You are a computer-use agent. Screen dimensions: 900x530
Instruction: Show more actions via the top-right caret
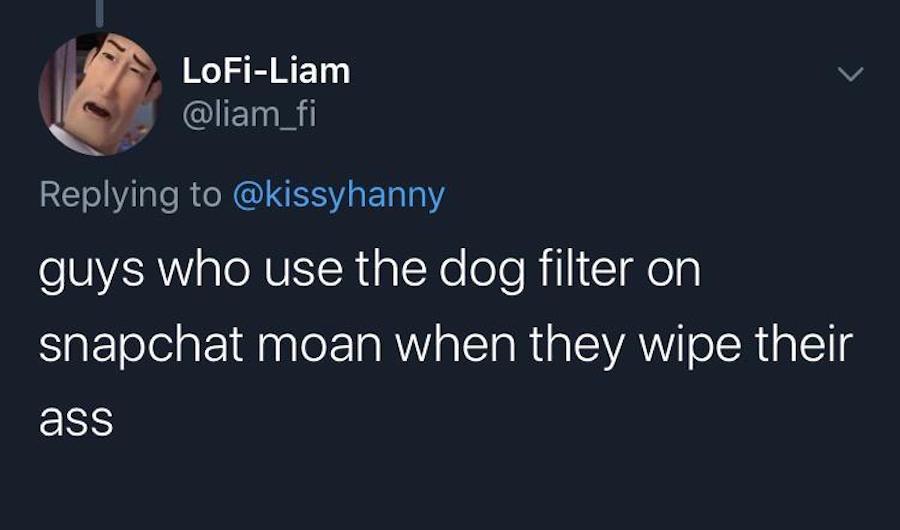pos(850,74)
